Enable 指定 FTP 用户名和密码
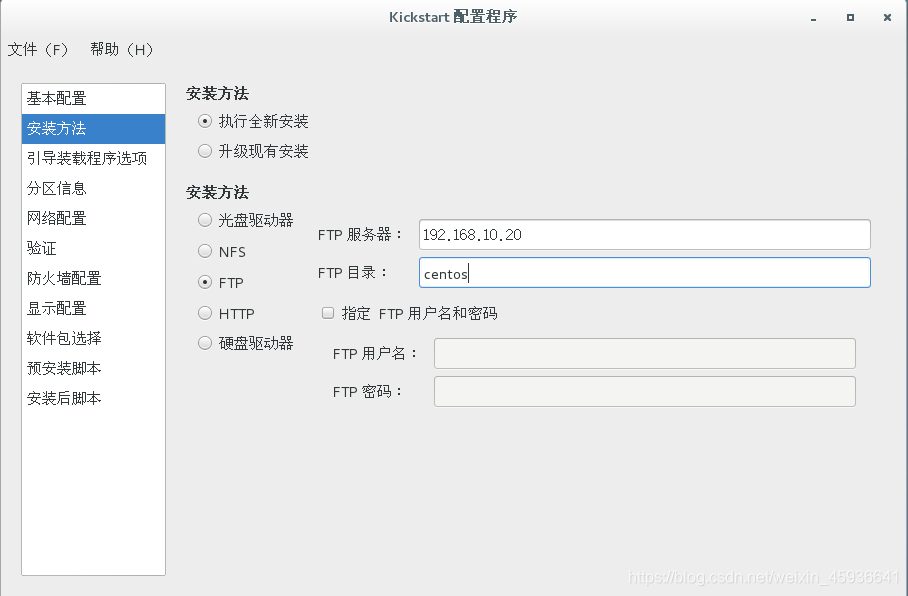The height and width of the screenshot is (596, 908). 327,313
